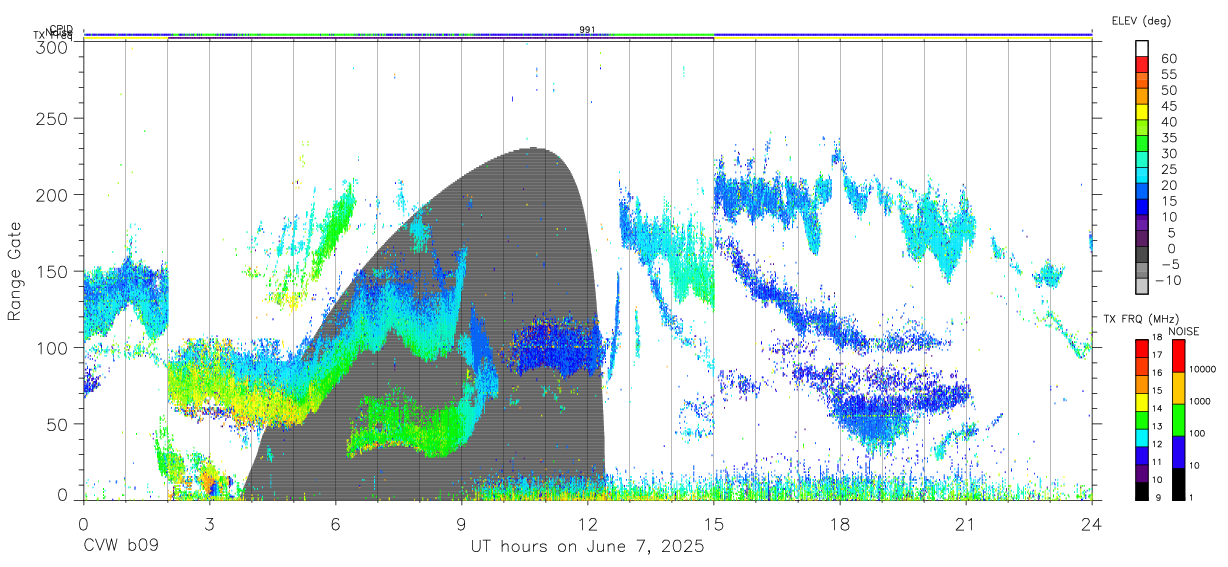Click the yellow 14 MHz frequency swatch
1228x567 pixels.
(1142, 402)
